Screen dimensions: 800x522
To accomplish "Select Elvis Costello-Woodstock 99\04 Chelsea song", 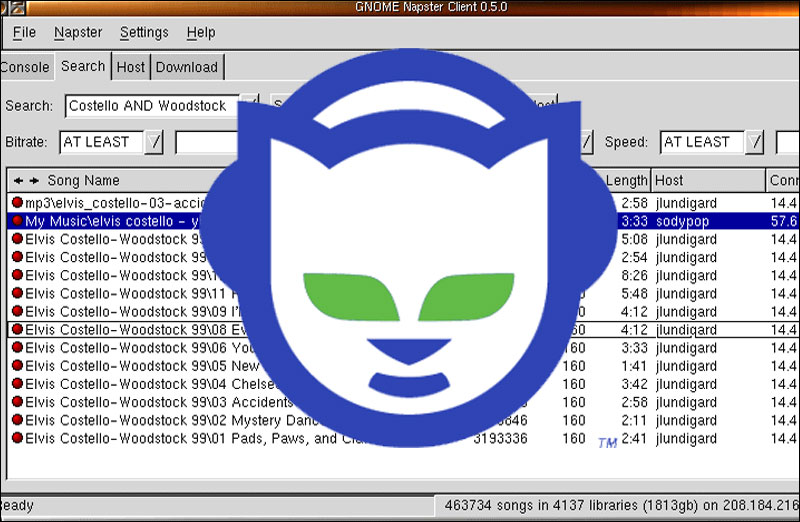I will [x=404, y=384].
